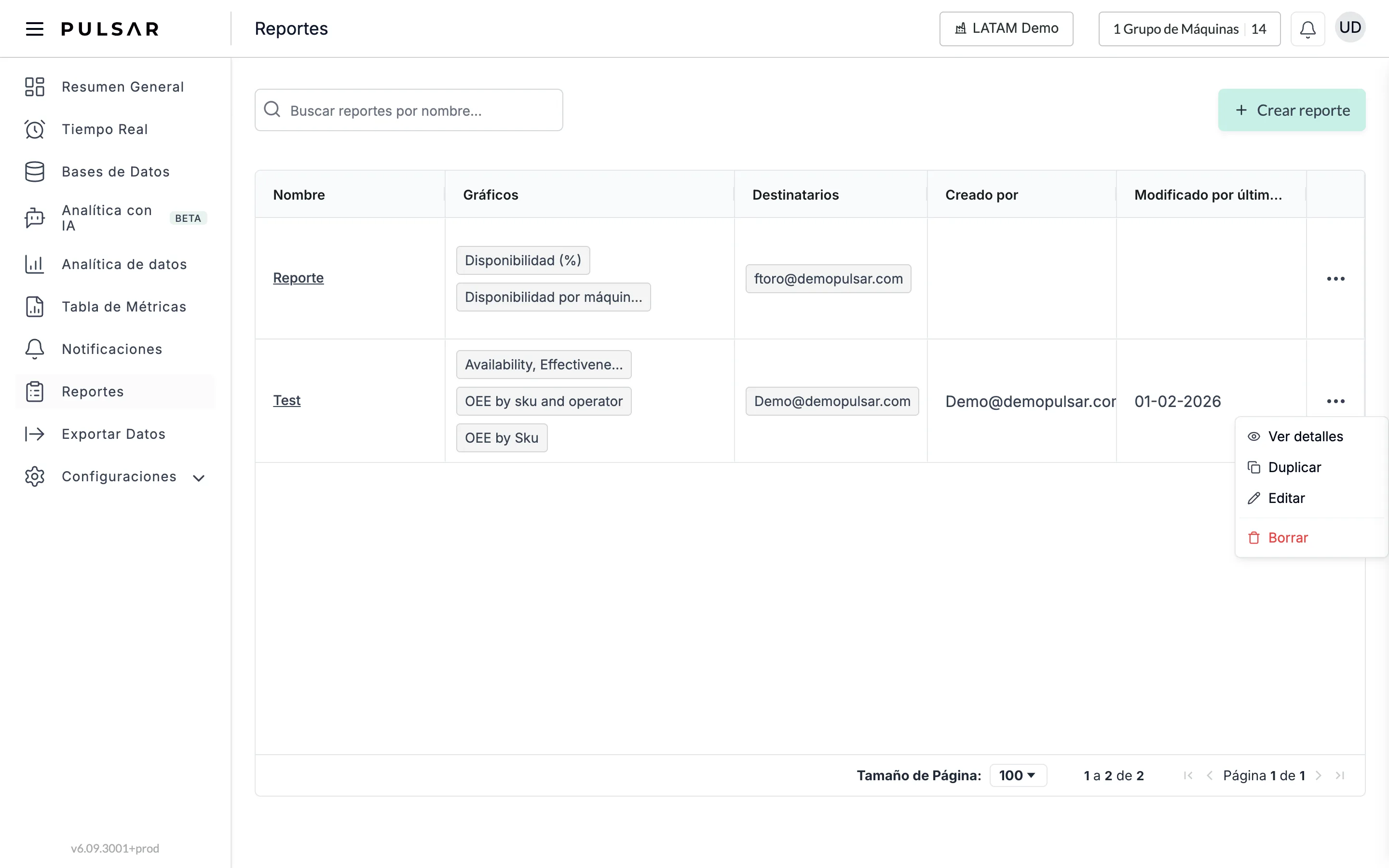Viewport: 1389px width, 868px height.
Task: Click the Crear reporte button
Action: coord(1292,110)
